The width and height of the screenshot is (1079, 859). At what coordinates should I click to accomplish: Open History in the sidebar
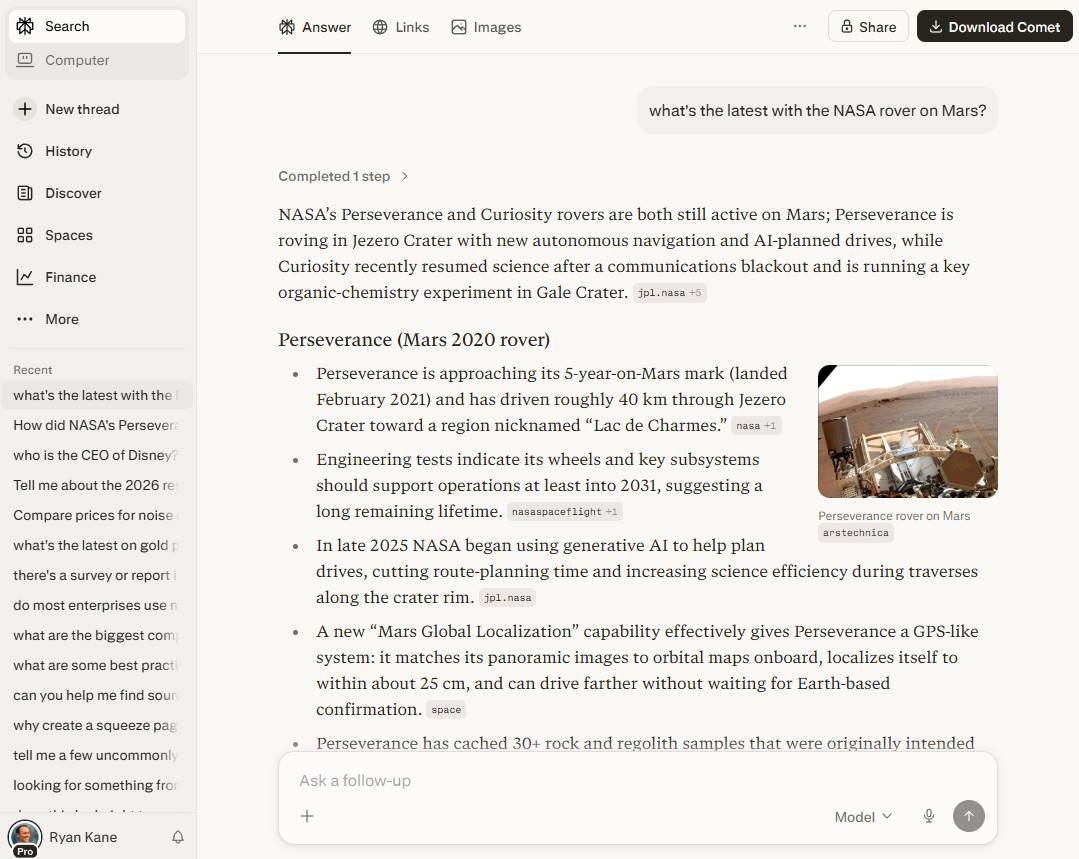(68, 151)
